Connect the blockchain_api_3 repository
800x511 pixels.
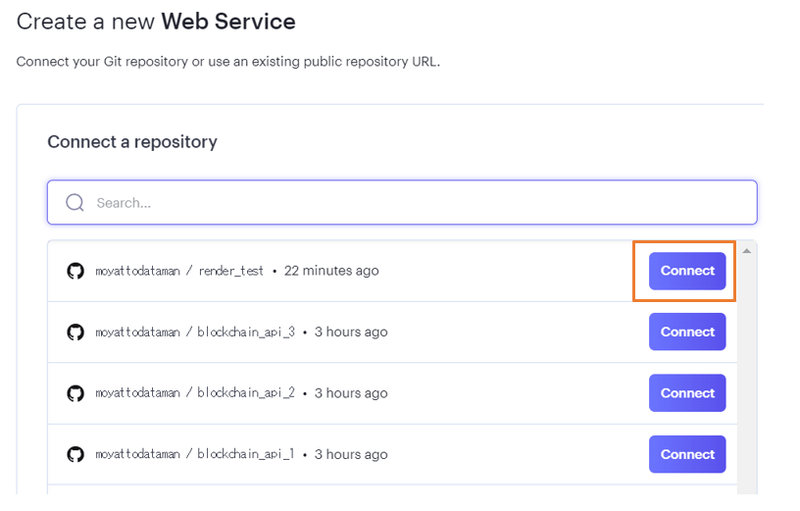point(687,332)
